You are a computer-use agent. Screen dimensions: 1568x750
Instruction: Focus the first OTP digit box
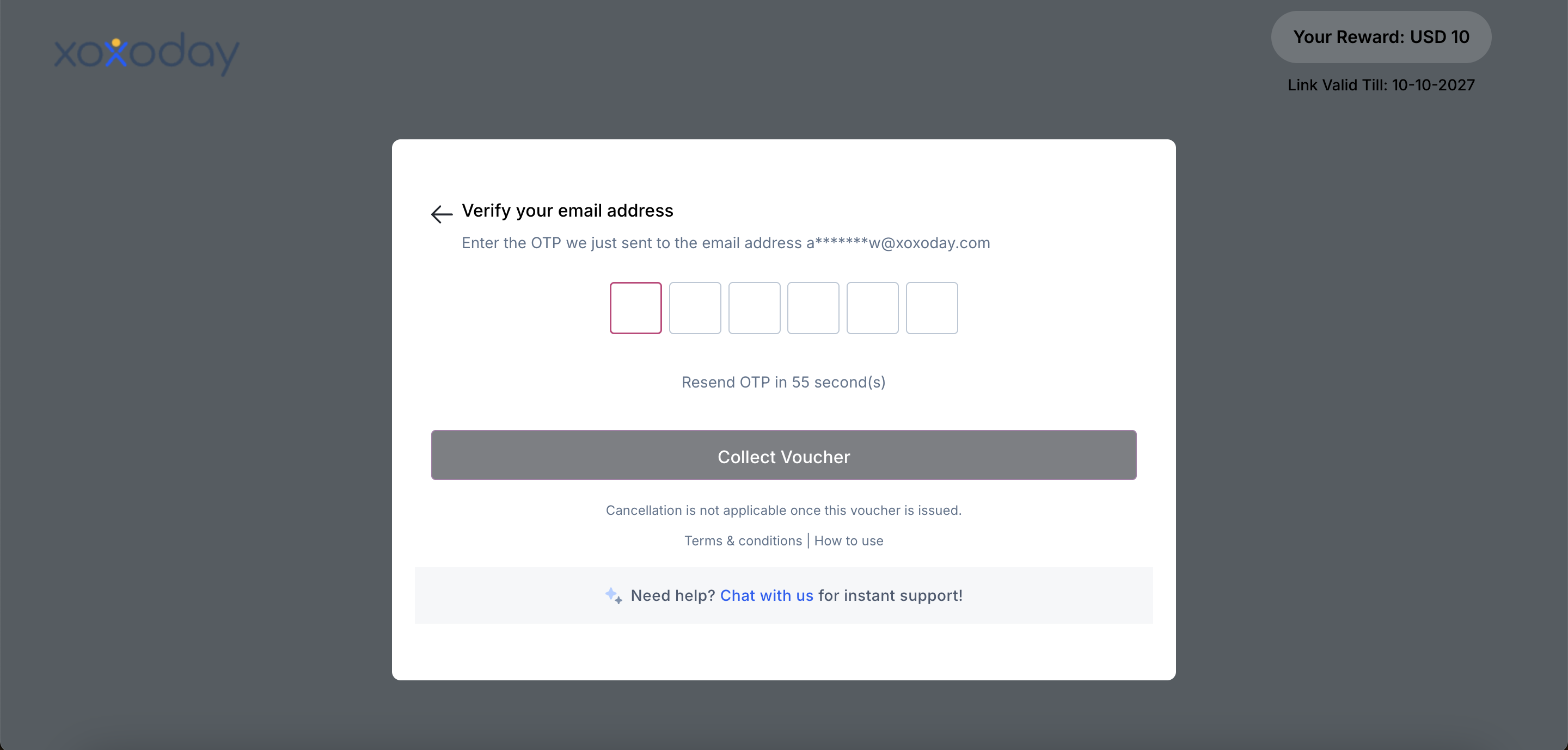coord(635,308)
